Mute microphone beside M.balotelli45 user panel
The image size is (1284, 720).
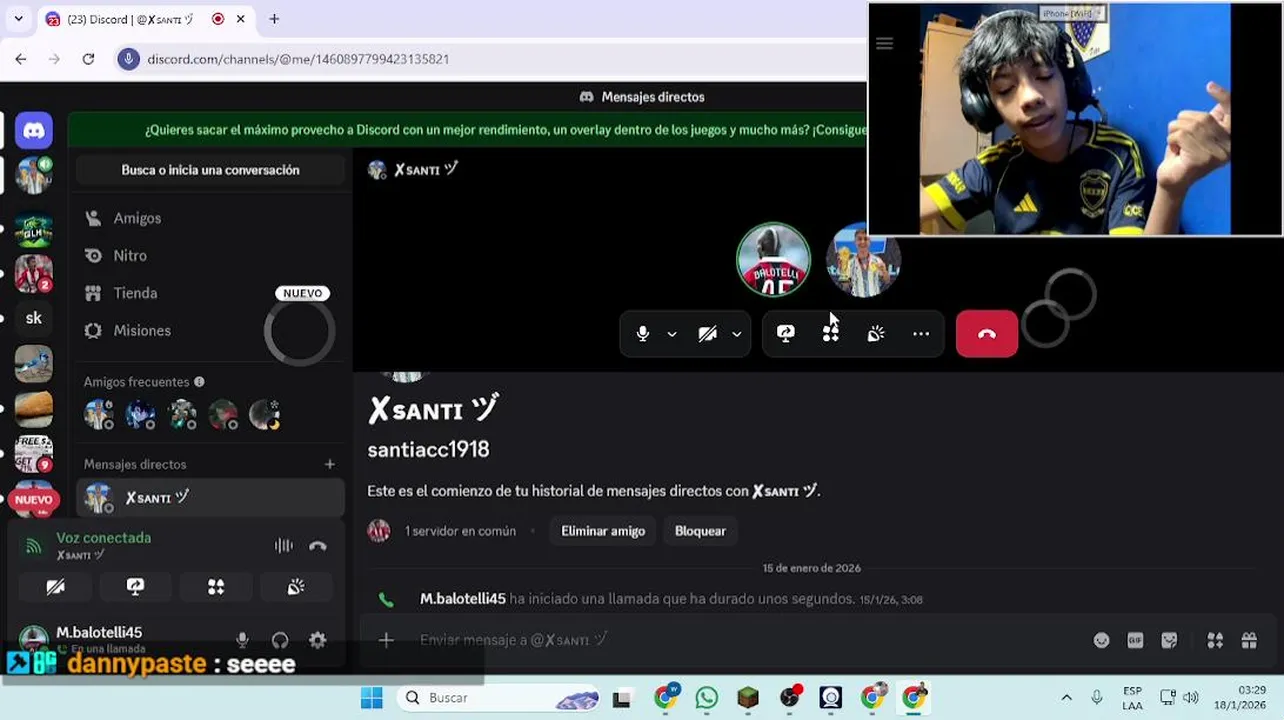tap(242, 640)
